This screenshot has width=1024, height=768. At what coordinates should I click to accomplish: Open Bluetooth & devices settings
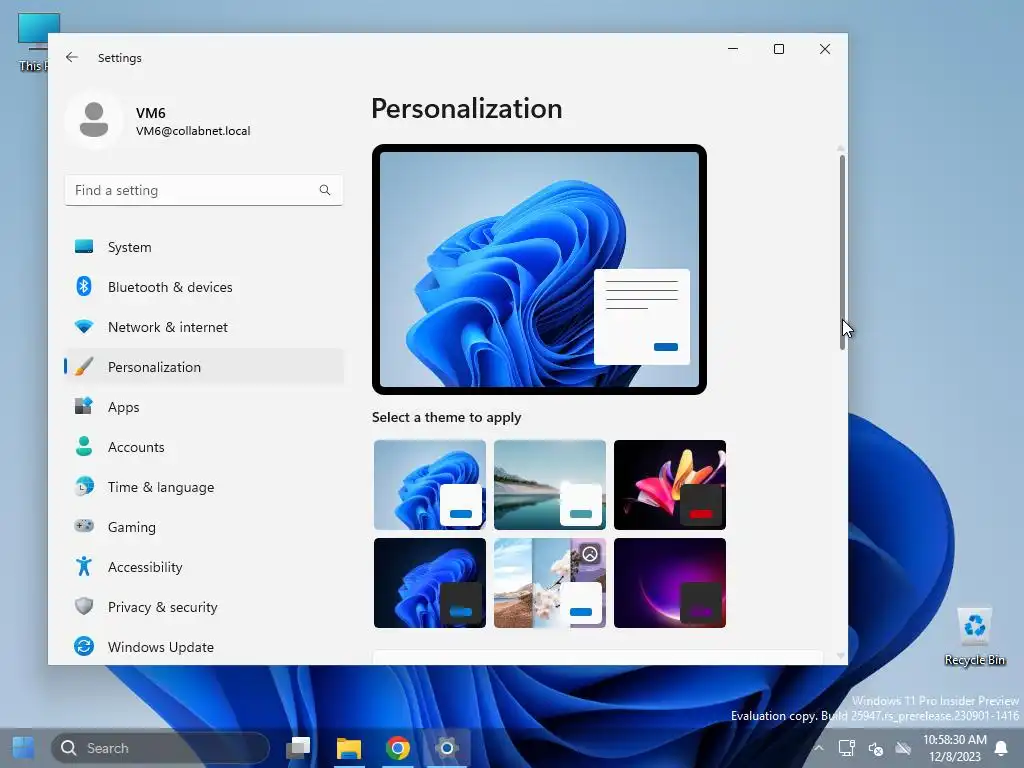[x=204, y=287]
